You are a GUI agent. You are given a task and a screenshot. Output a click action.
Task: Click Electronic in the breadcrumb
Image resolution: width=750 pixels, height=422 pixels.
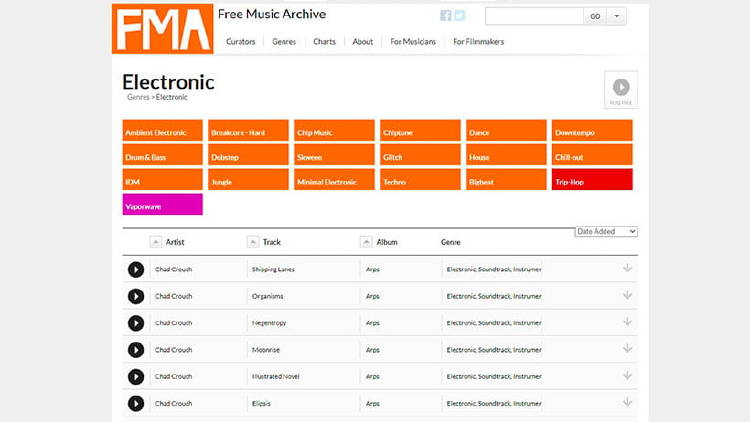171,97
